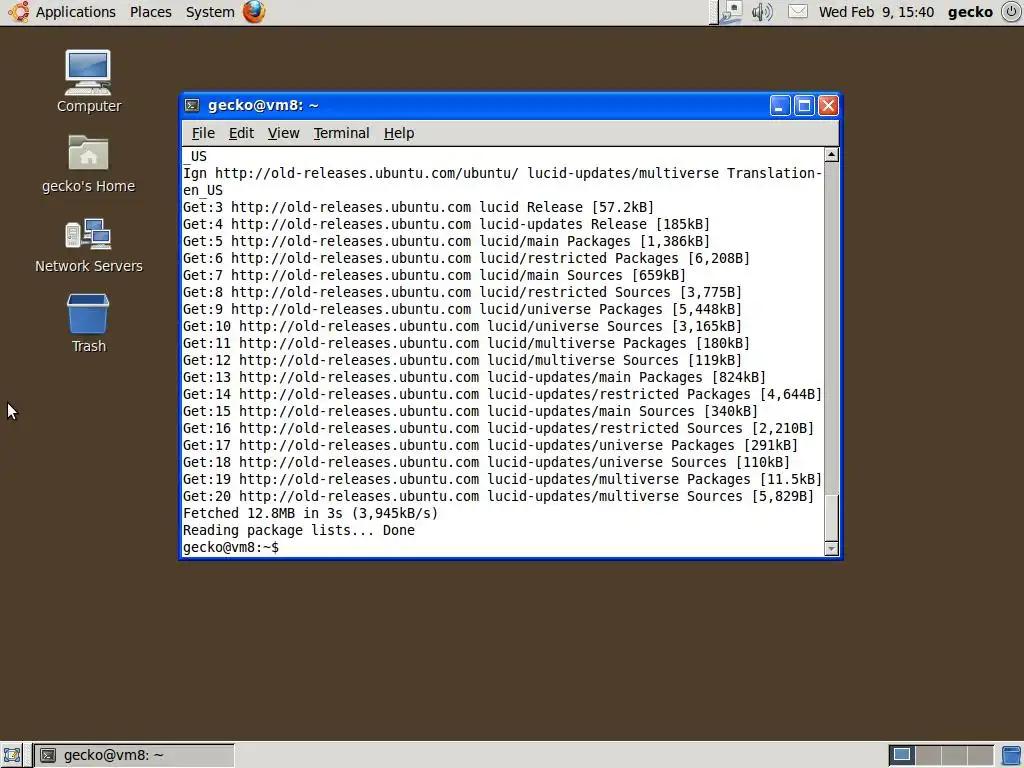Click the Get:12 lucid/multiverse Sources line
1024x768 pixels.
tap(462, 360)
